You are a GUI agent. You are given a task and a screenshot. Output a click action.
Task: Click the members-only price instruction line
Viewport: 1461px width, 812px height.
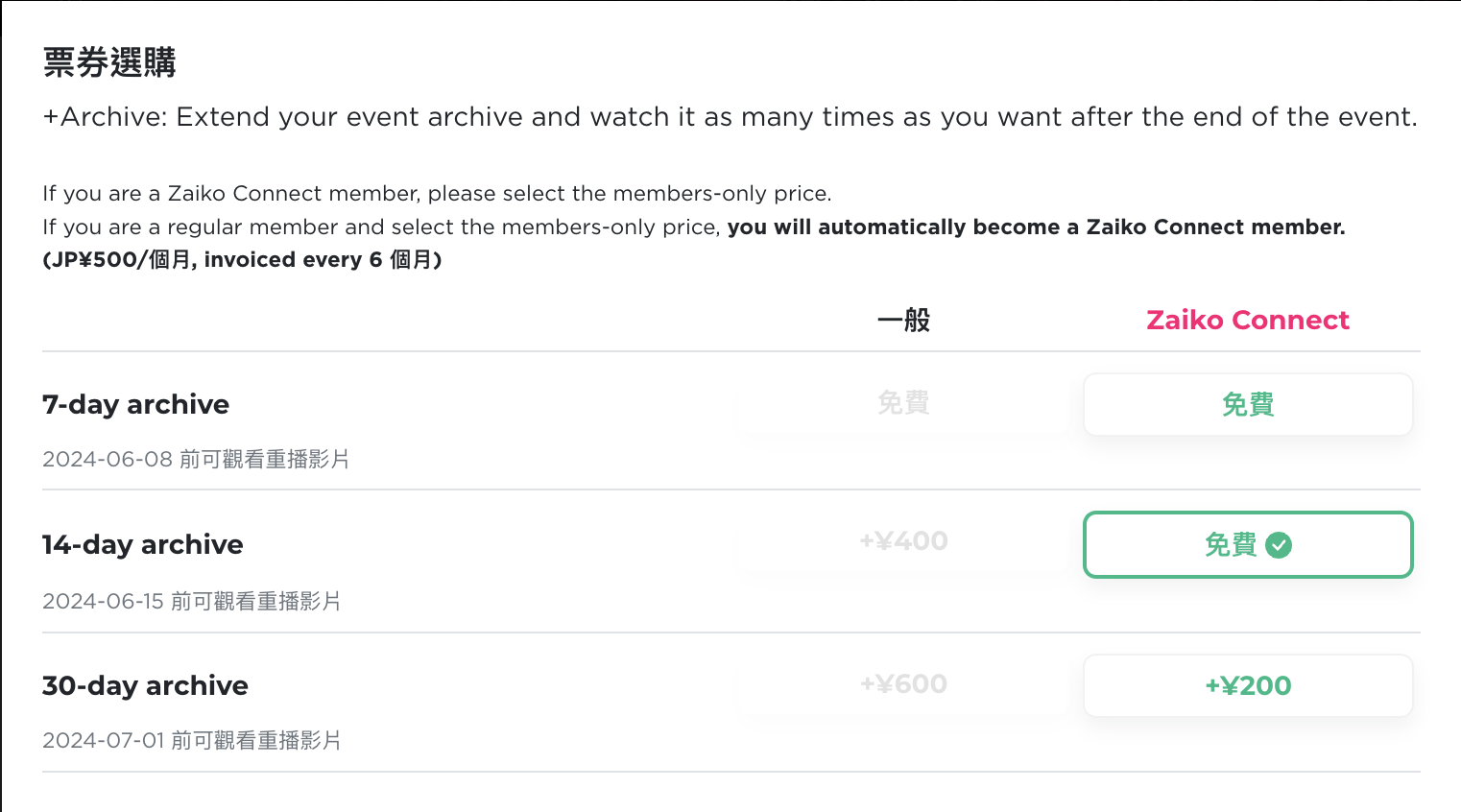tap(437, 194)
